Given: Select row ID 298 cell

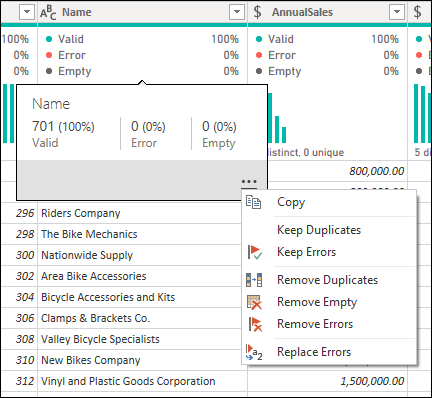Looking at the screenshot, I should [x=19, y=234].
